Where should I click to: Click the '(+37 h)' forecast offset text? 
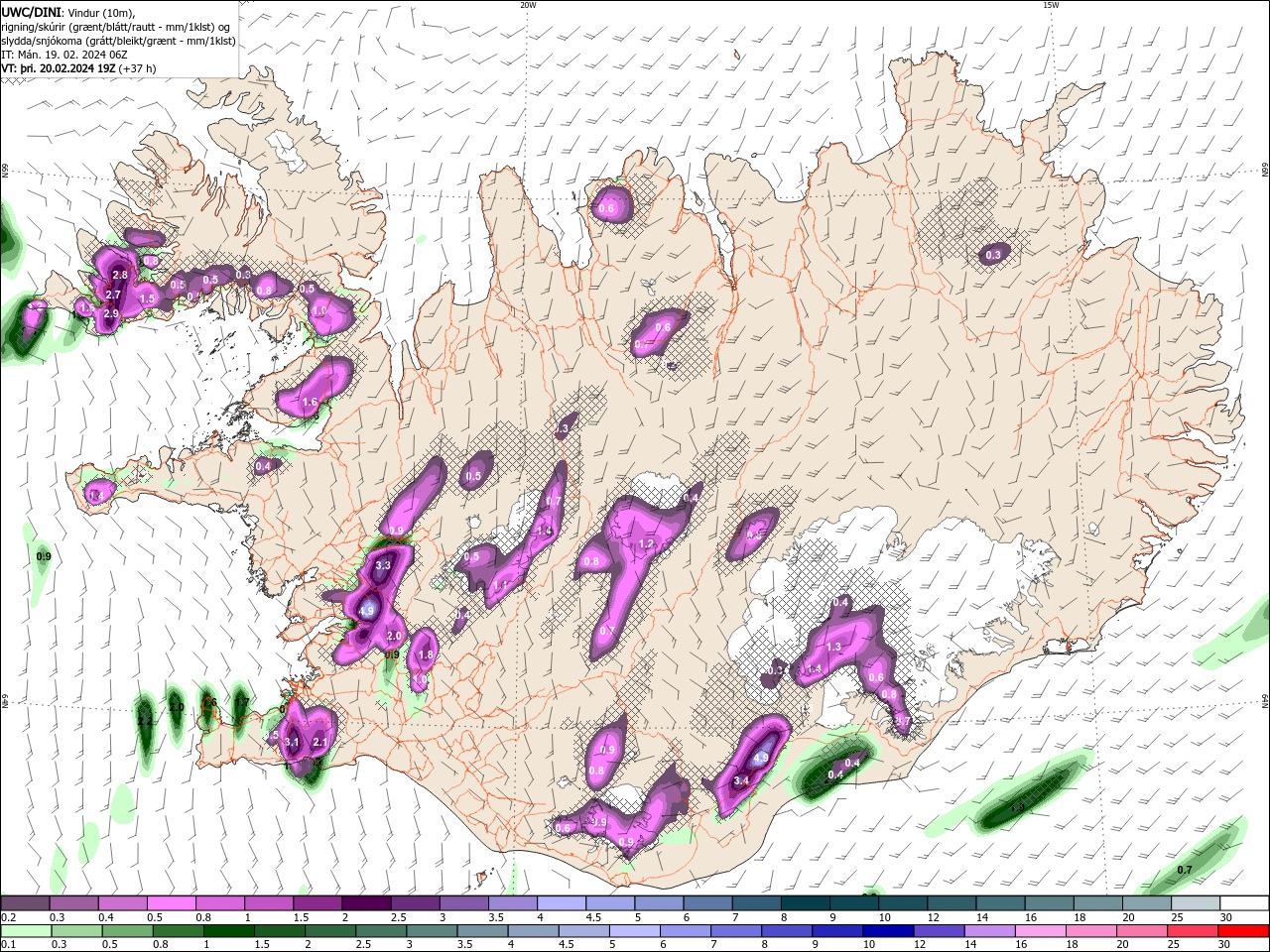(137, 68)
